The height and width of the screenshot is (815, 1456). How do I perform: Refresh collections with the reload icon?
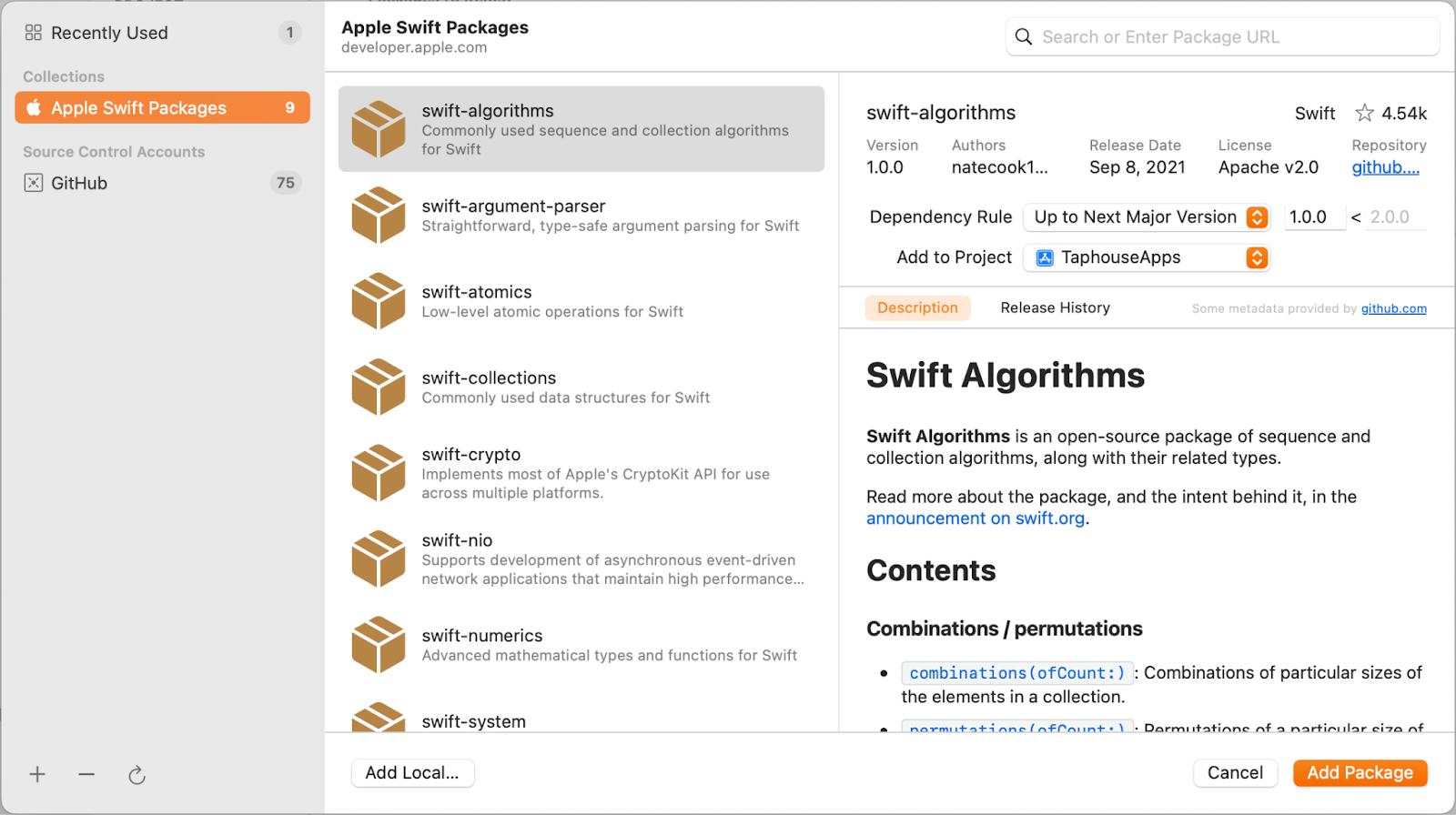136,775
